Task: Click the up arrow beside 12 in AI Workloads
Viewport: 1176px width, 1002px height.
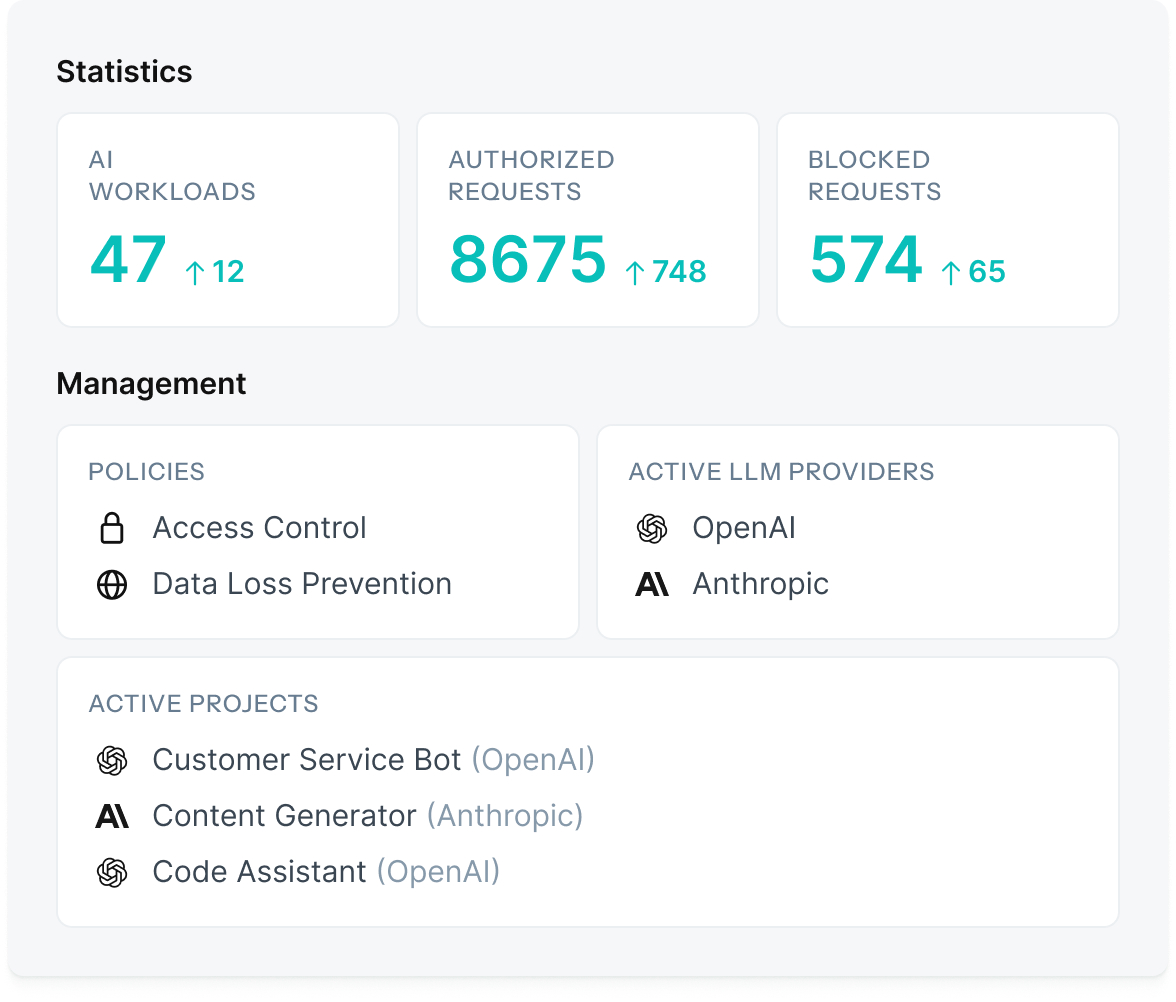Action: [x=195, y=272]
